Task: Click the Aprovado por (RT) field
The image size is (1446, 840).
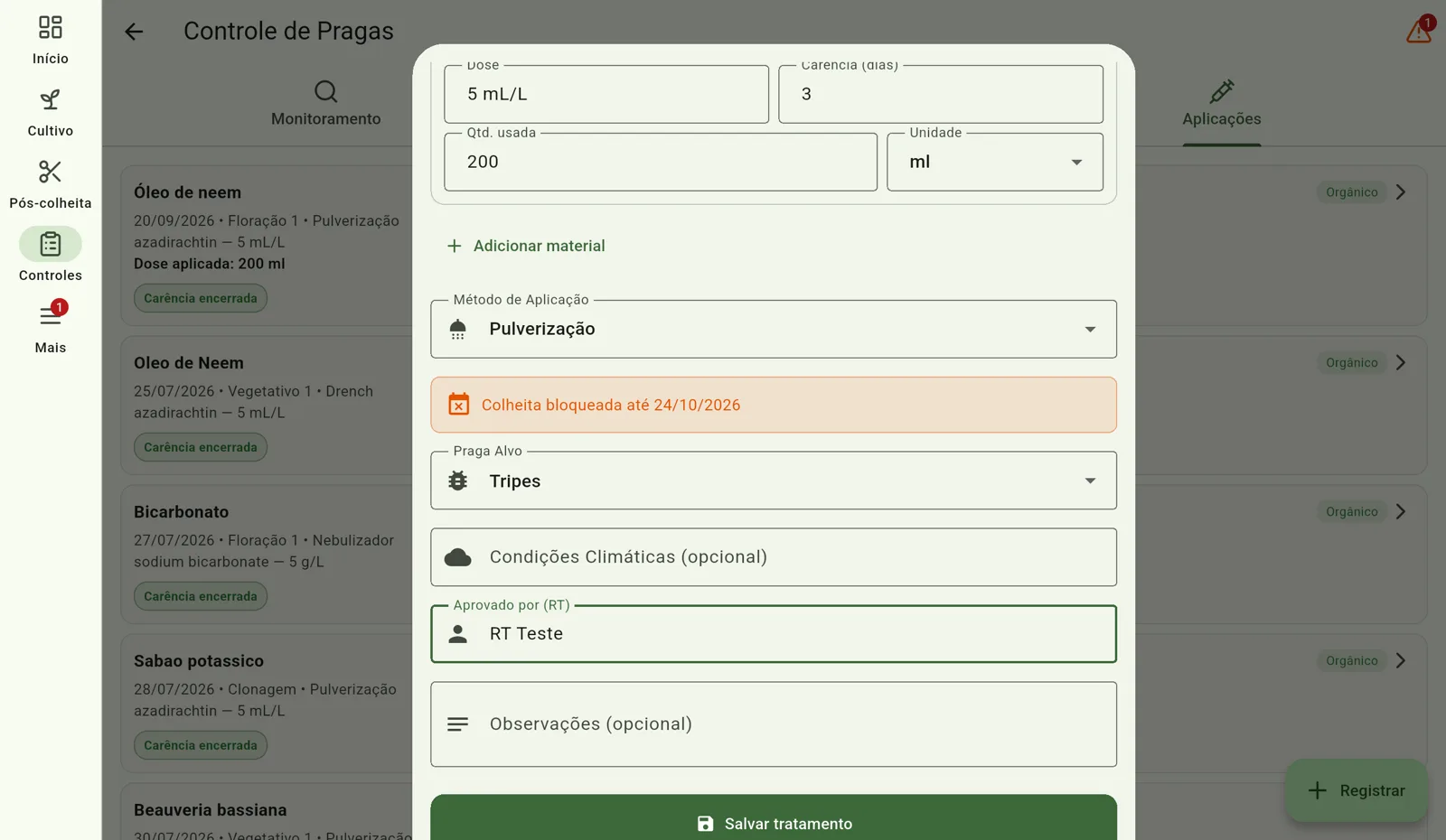Action: 774,634
